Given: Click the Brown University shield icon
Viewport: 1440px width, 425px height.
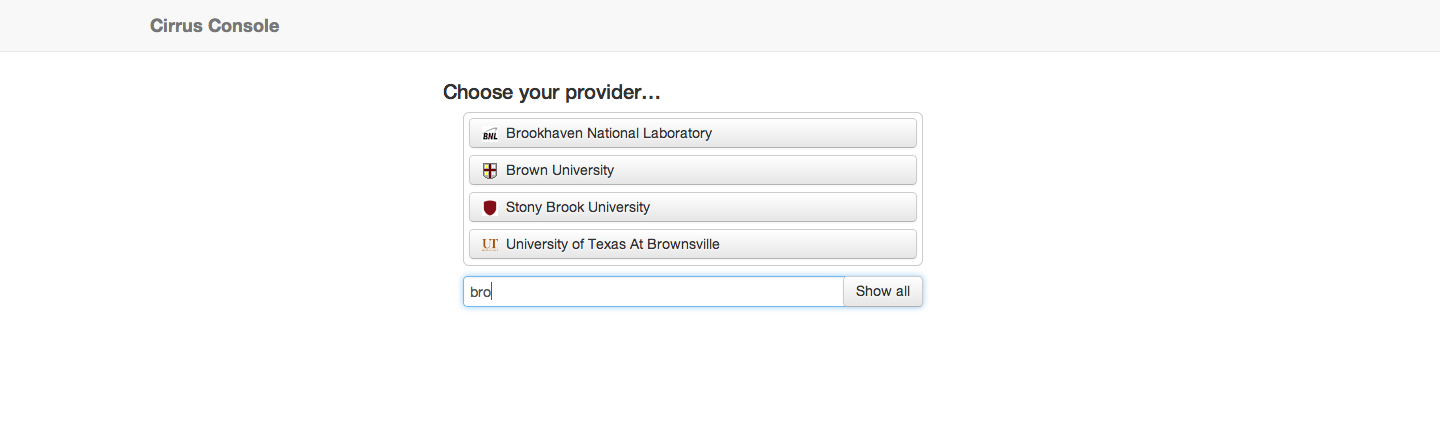Looking at the screenshot, I should [490, 171].
